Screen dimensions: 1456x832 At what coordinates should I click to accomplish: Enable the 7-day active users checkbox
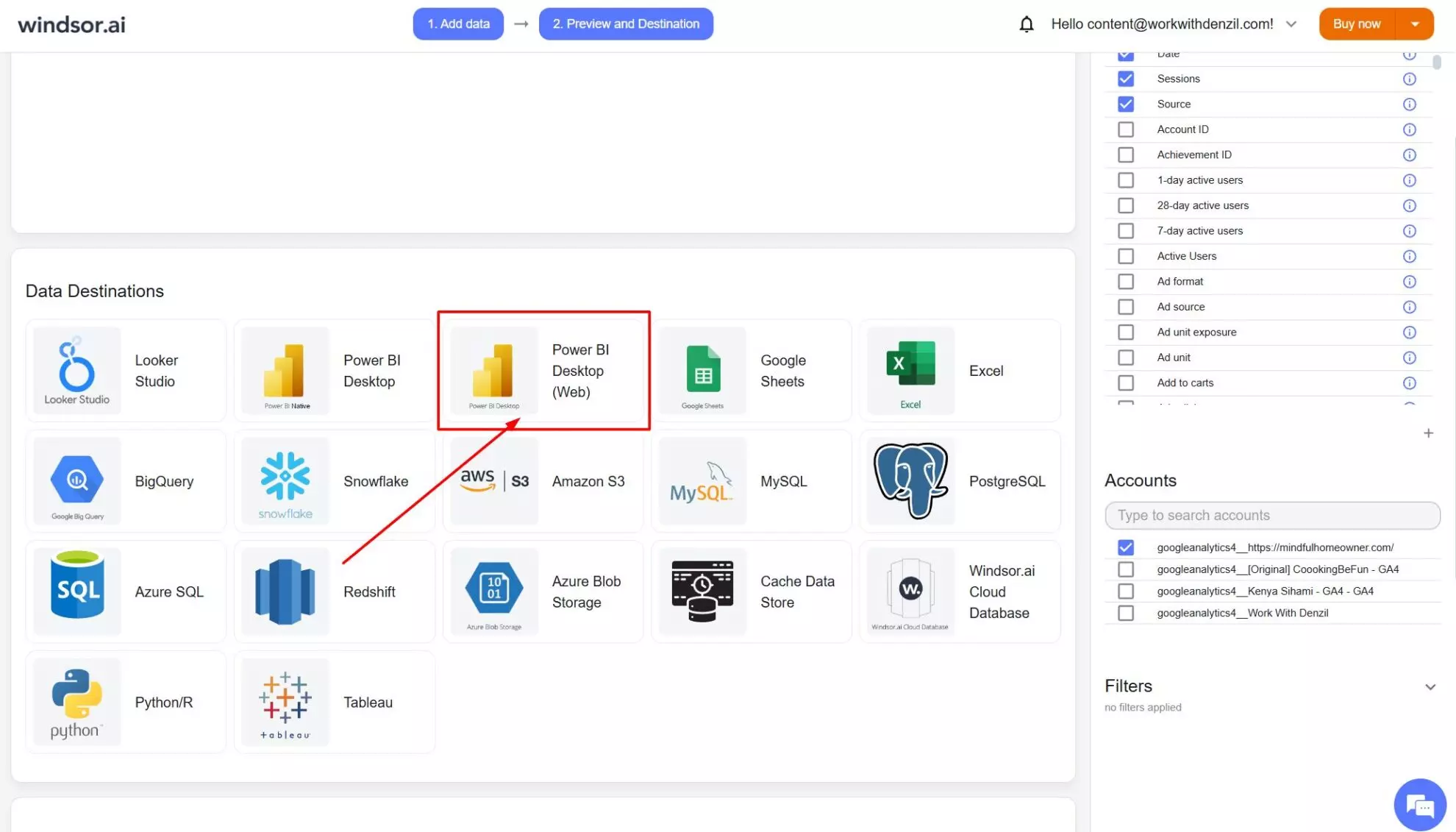[x=1125, y=231]
